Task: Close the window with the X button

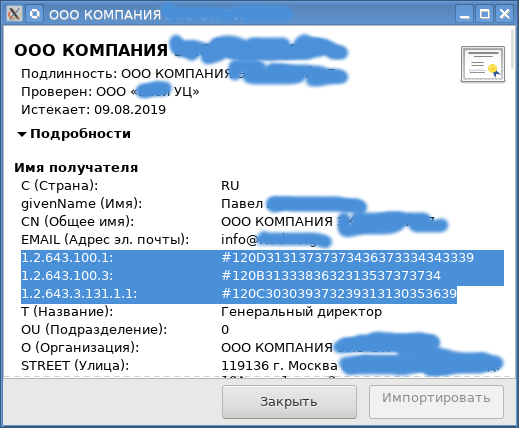Action: [505, 14]
